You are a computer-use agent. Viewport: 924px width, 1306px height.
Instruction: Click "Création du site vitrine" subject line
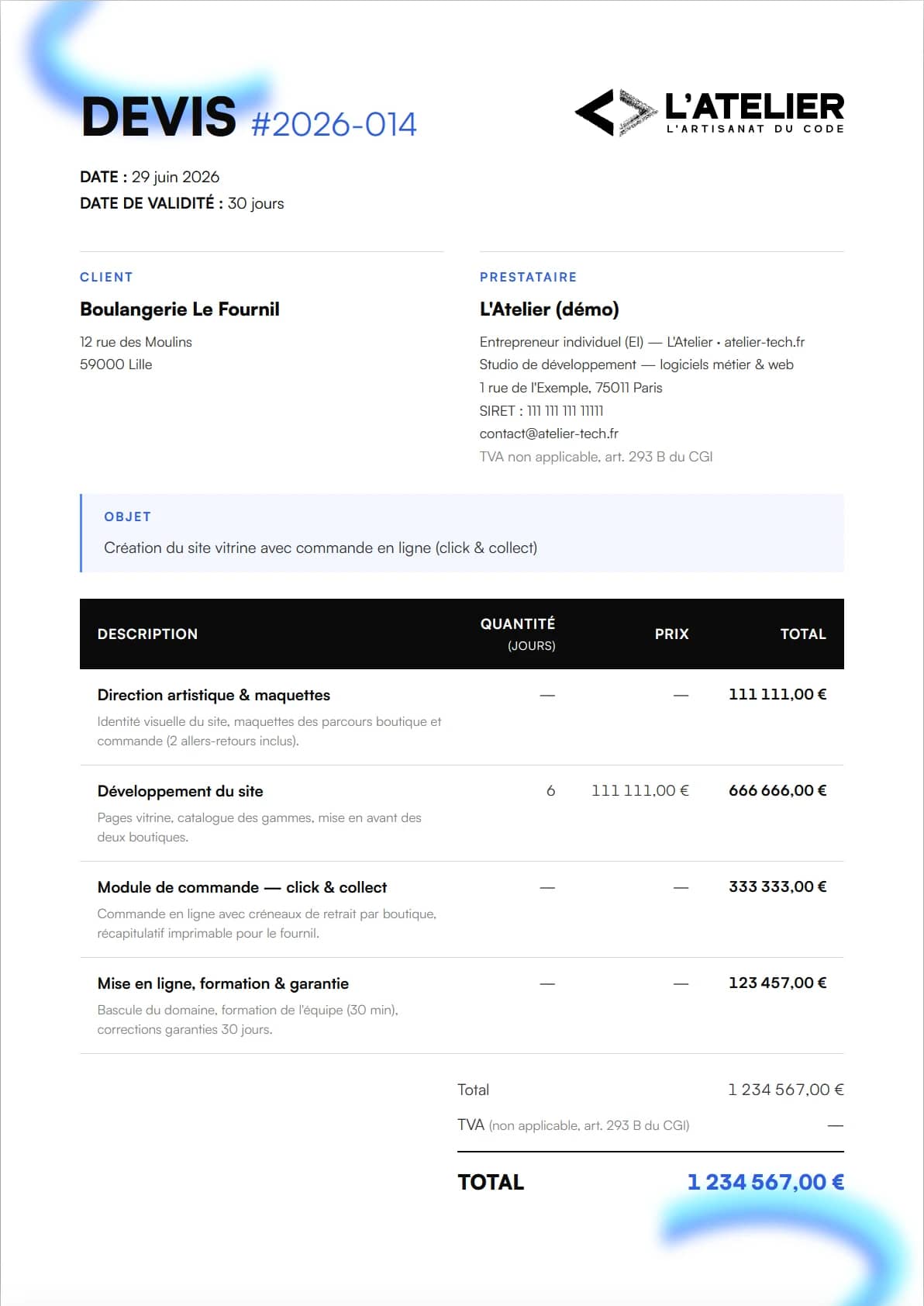tap(320, 548)
